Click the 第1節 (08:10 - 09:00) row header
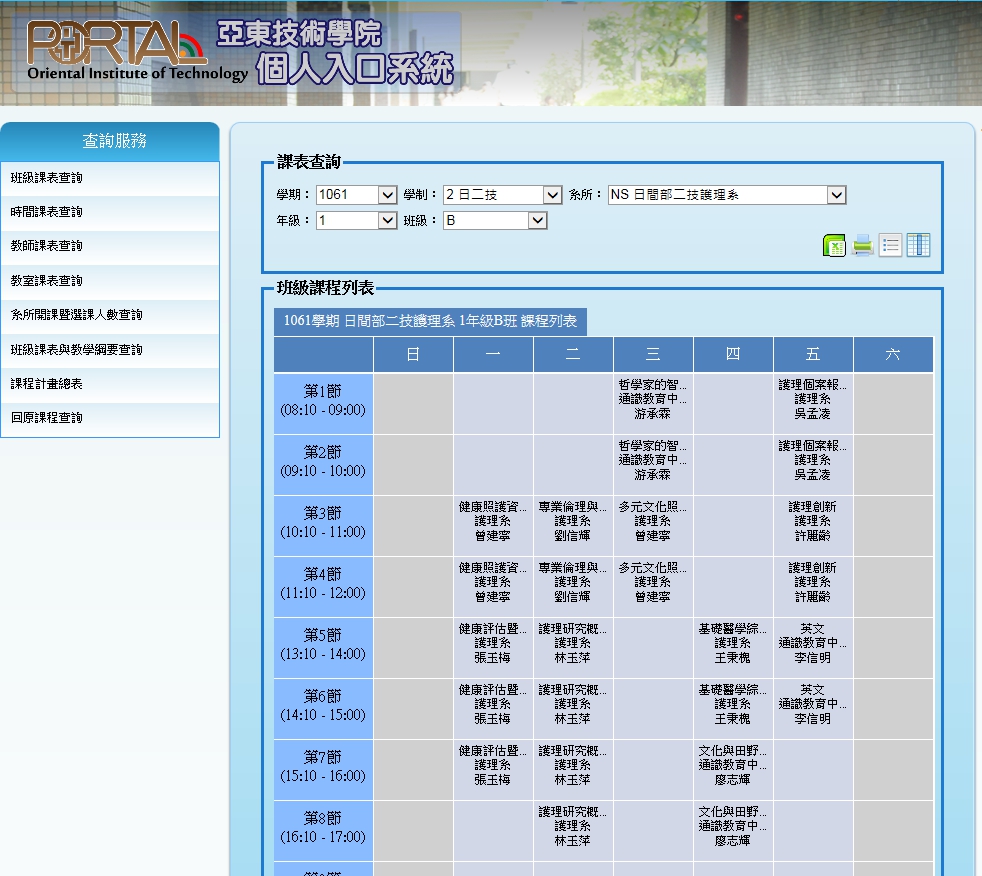This screenshot has width=982, height=876. (x=323, y=404)
